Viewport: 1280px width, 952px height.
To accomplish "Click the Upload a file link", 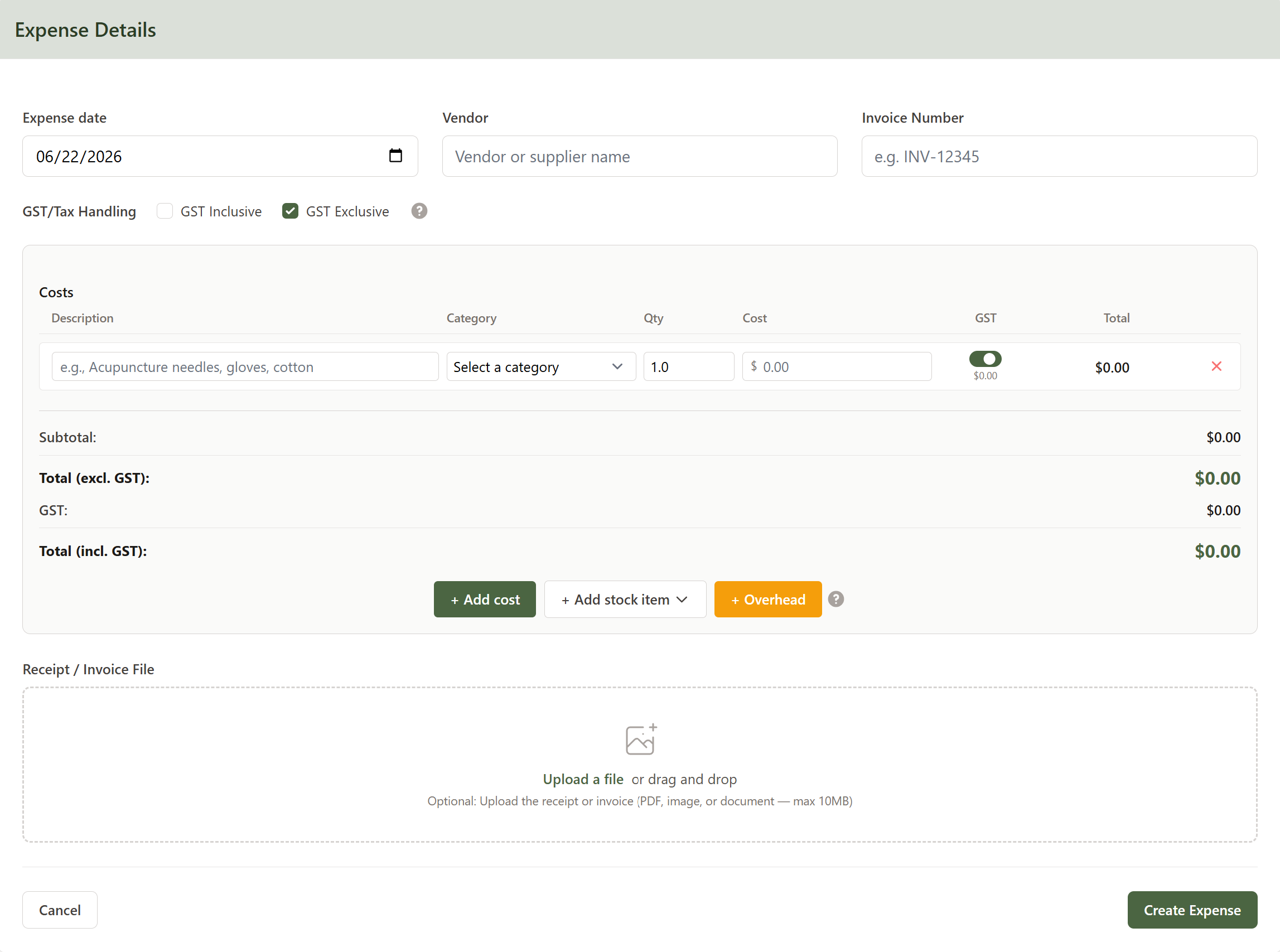I will coord(583,779).
